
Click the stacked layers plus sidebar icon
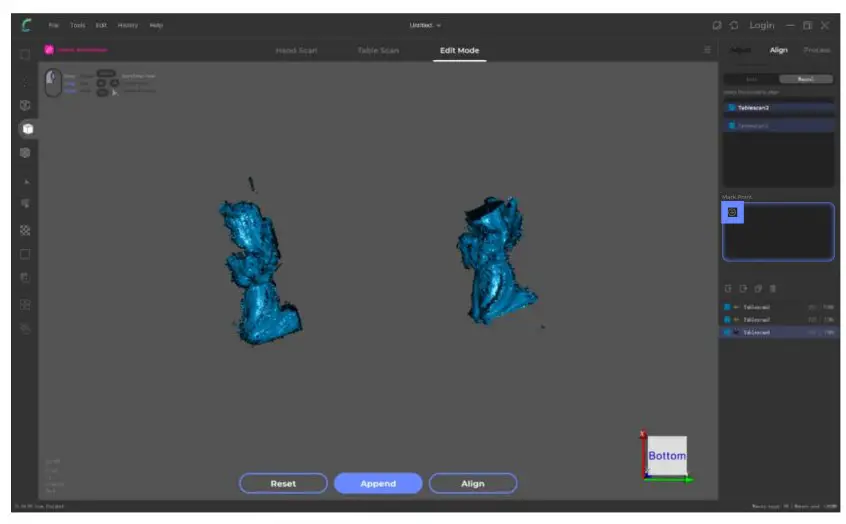coord(25,278)
